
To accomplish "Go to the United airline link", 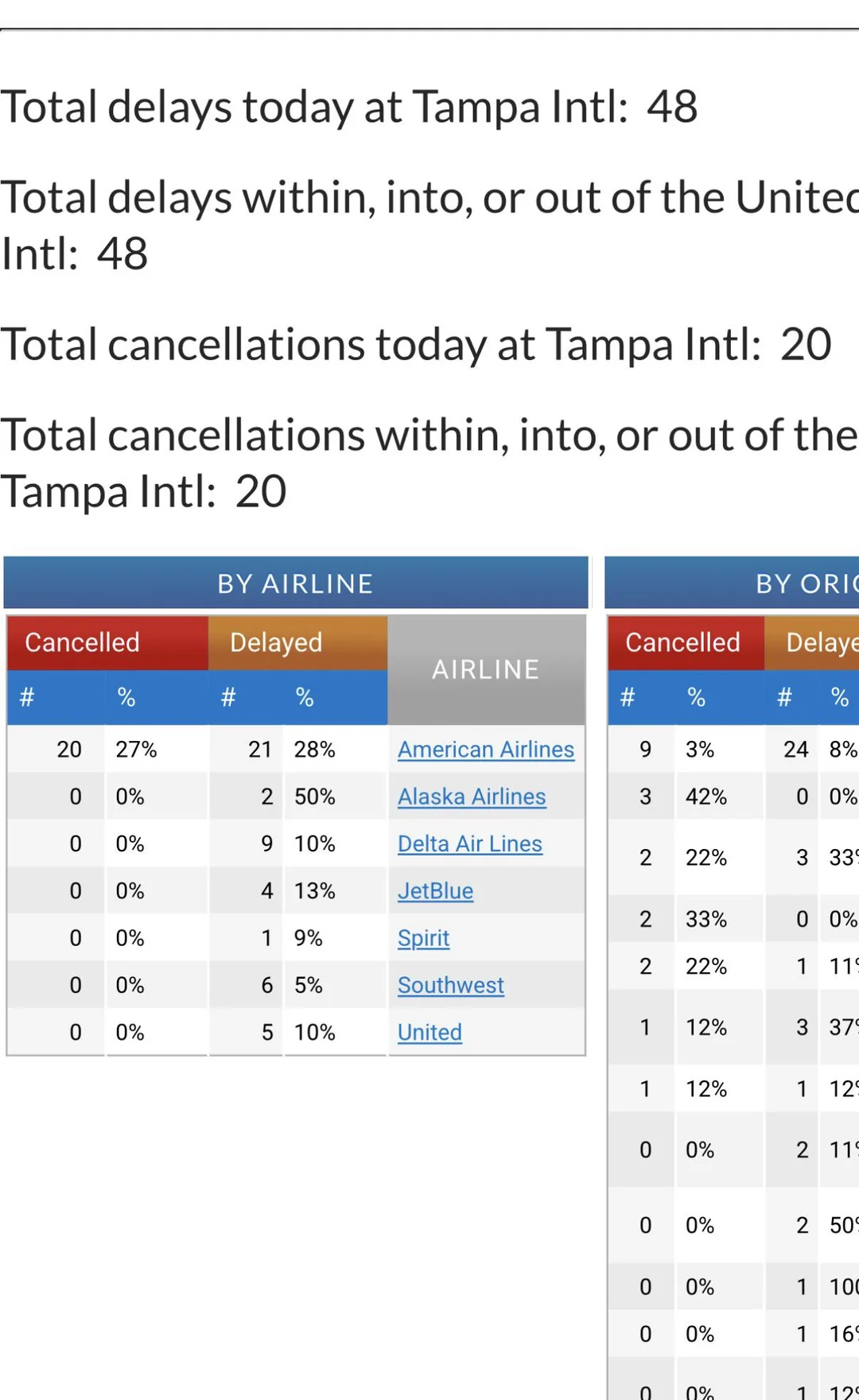I will click(x=429, y=1032).
